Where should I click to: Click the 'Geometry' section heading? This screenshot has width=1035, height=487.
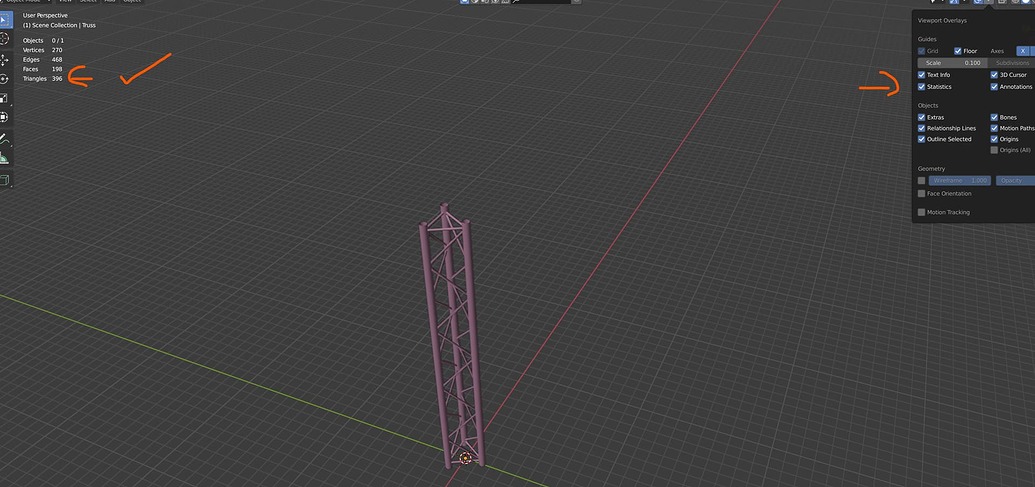click(931, 168)
